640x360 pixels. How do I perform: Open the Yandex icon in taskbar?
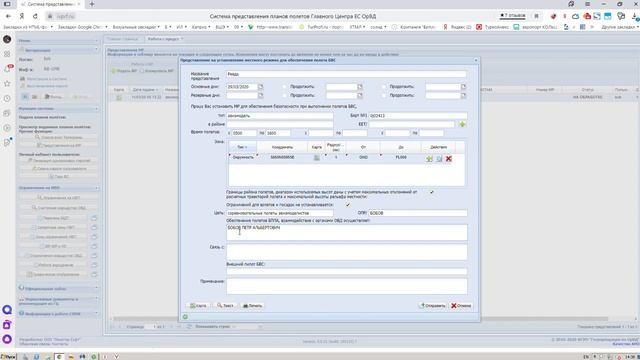point(116,357)
